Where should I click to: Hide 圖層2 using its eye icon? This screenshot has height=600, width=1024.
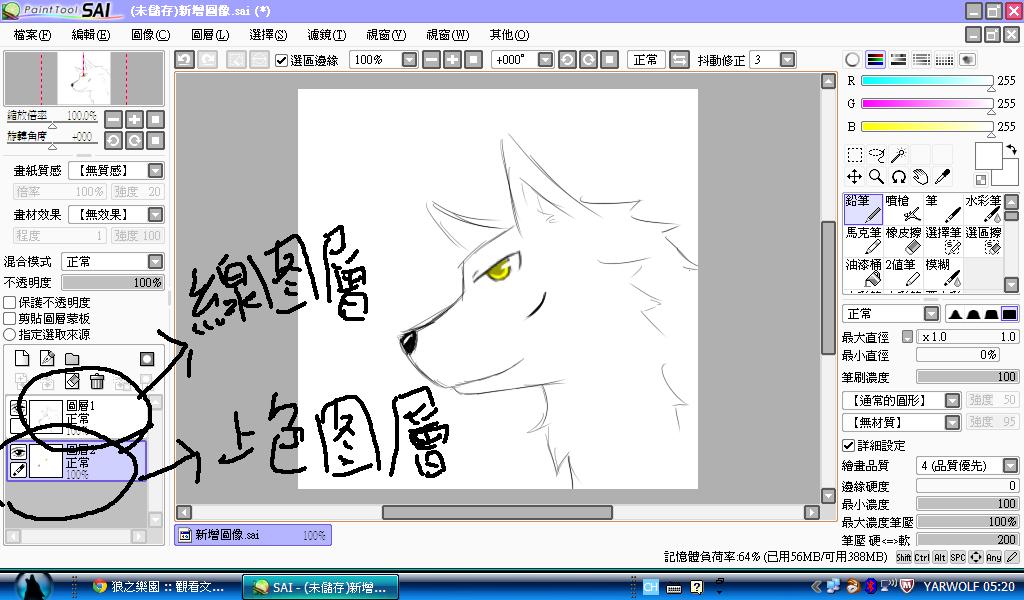tap(18, 452)
